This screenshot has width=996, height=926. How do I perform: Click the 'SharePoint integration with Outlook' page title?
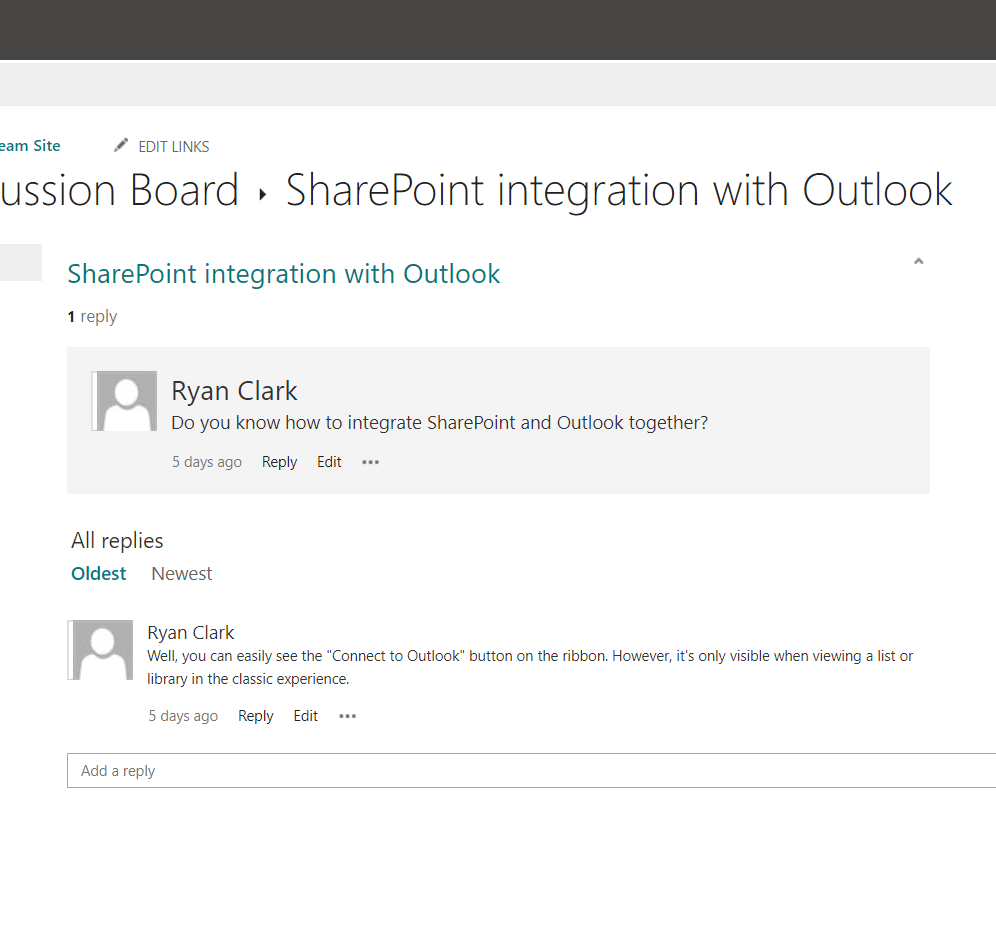click(619, 191)
